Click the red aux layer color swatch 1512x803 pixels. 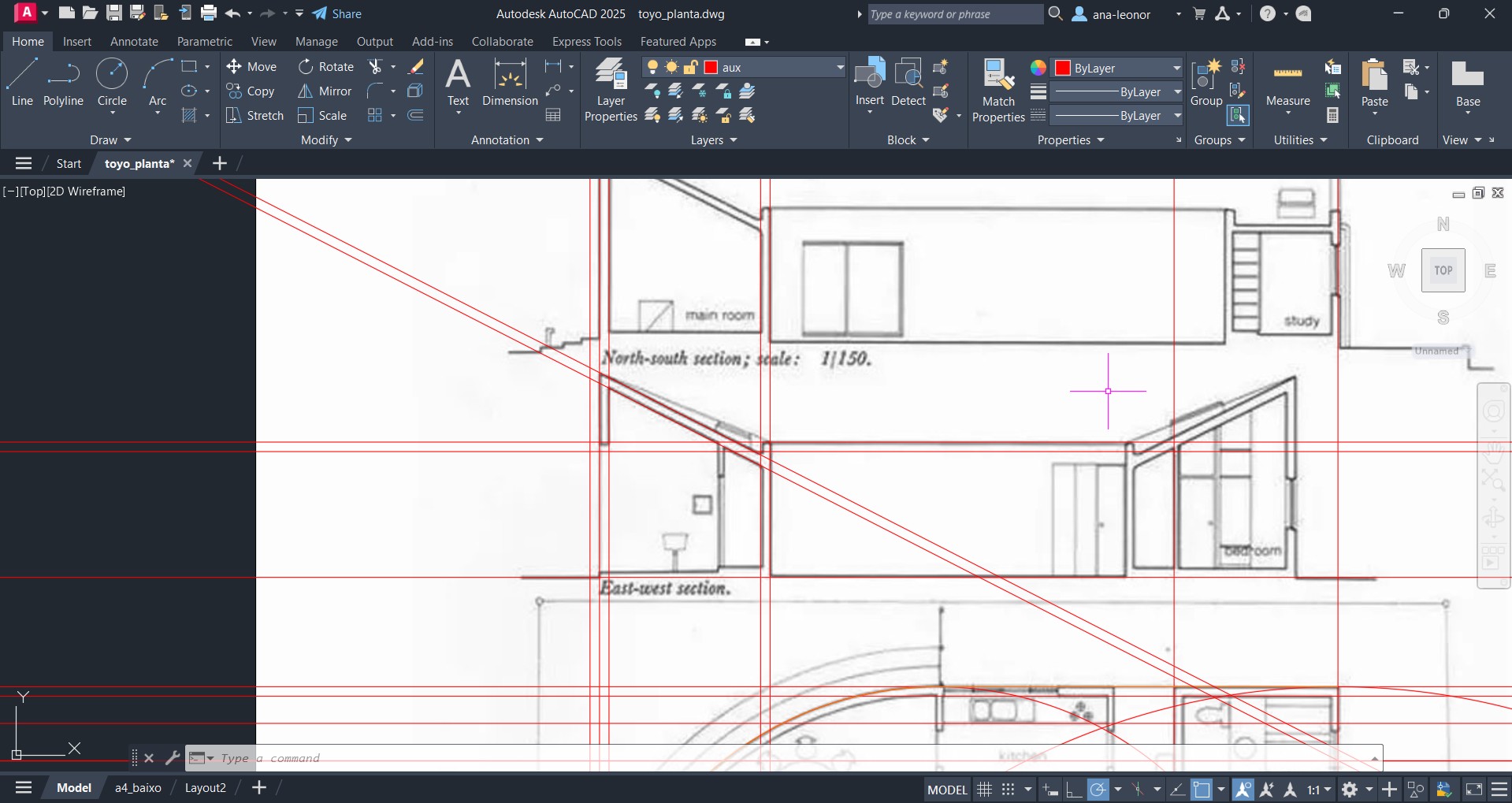(711, 68)
